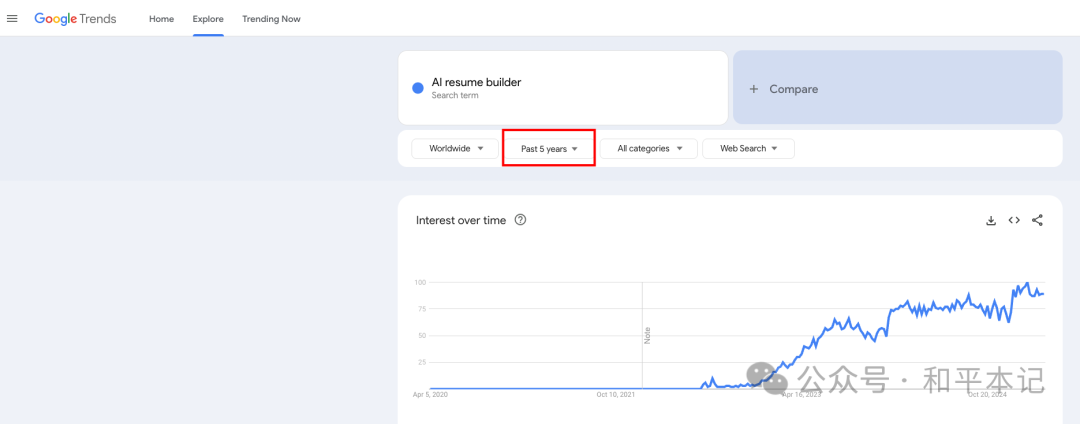This screenshot has width=1080, height=424.
Task: Select the Explore tab
Action: coord(208,19)
